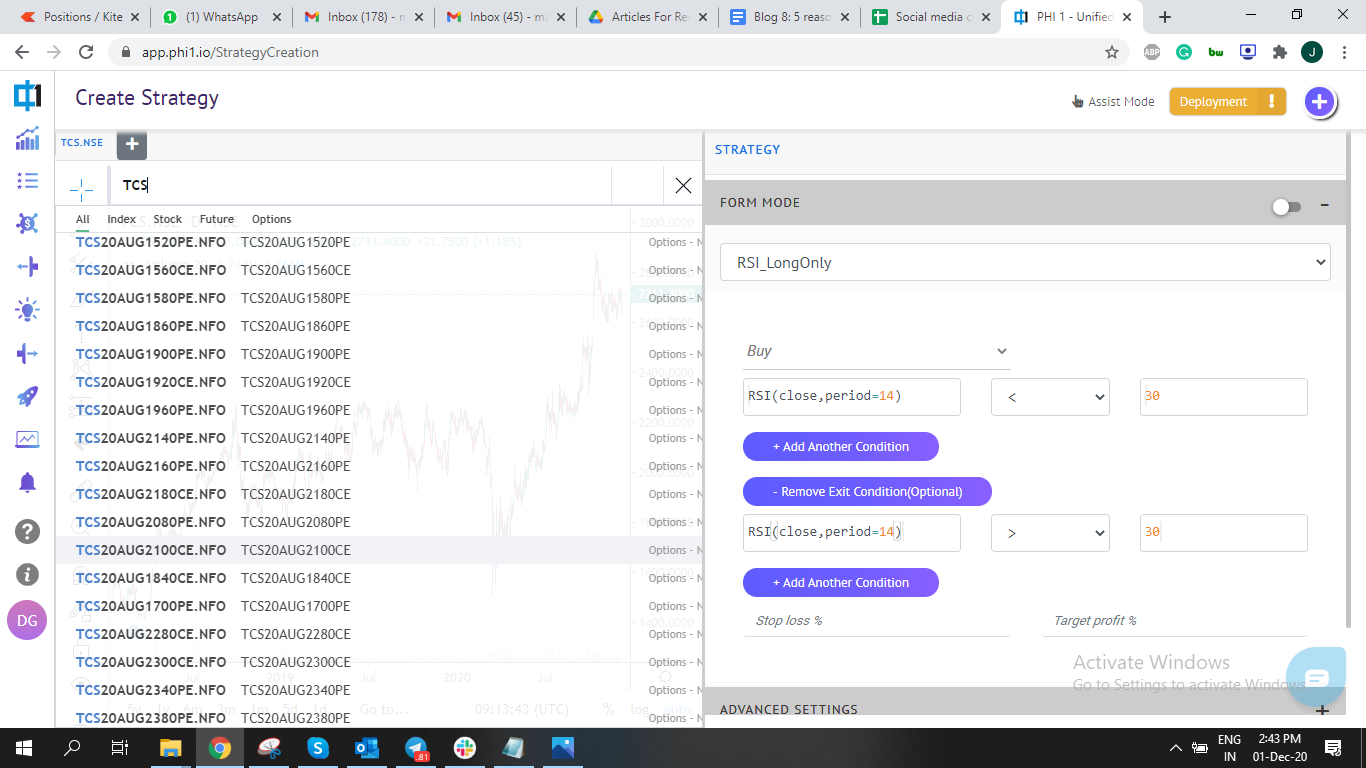Open the chat support widget

[1317, 678]
